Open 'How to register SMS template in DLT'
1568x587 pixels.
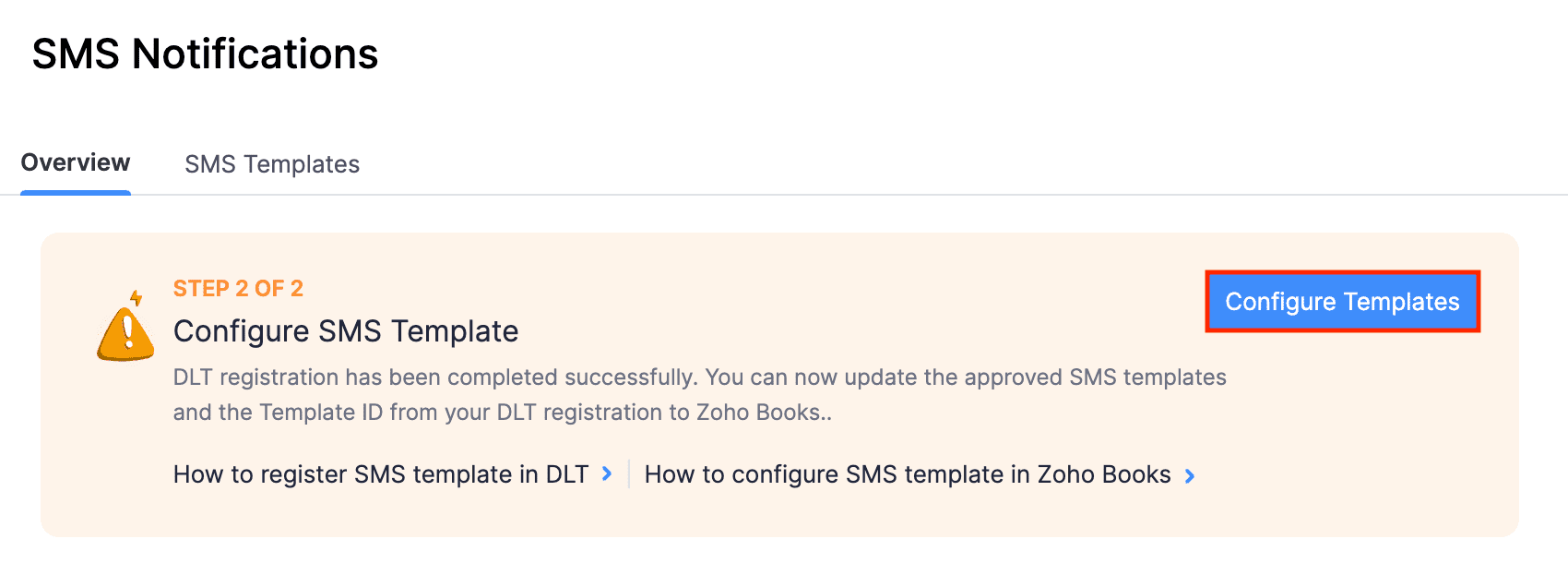(381, 473)
